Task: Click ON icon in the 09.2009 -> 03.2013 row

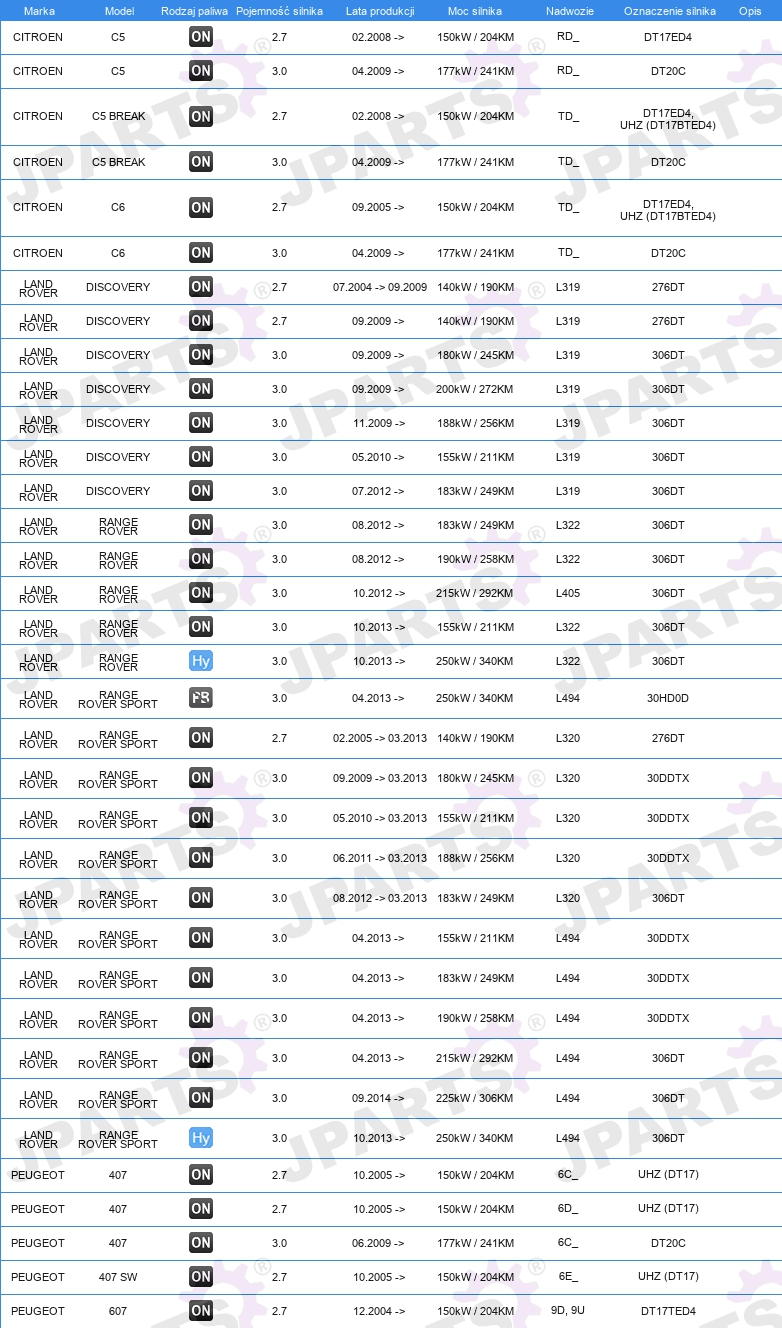Action: click(201, 778)
